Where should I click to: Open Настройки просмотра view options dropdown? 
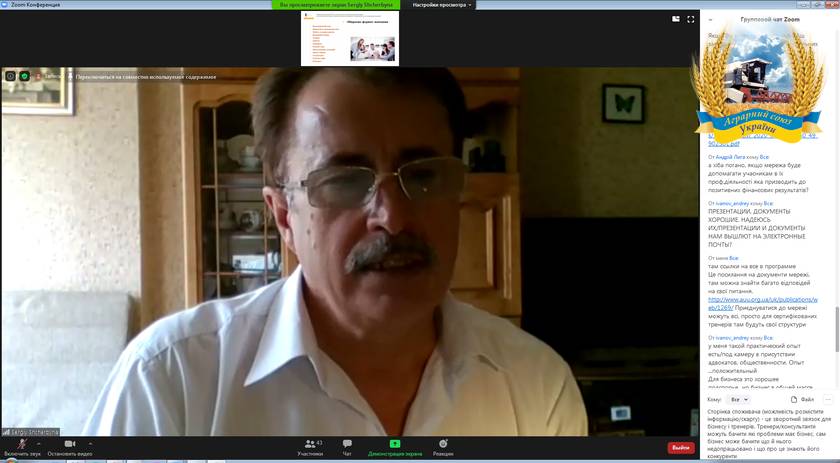tap(442, 5)
